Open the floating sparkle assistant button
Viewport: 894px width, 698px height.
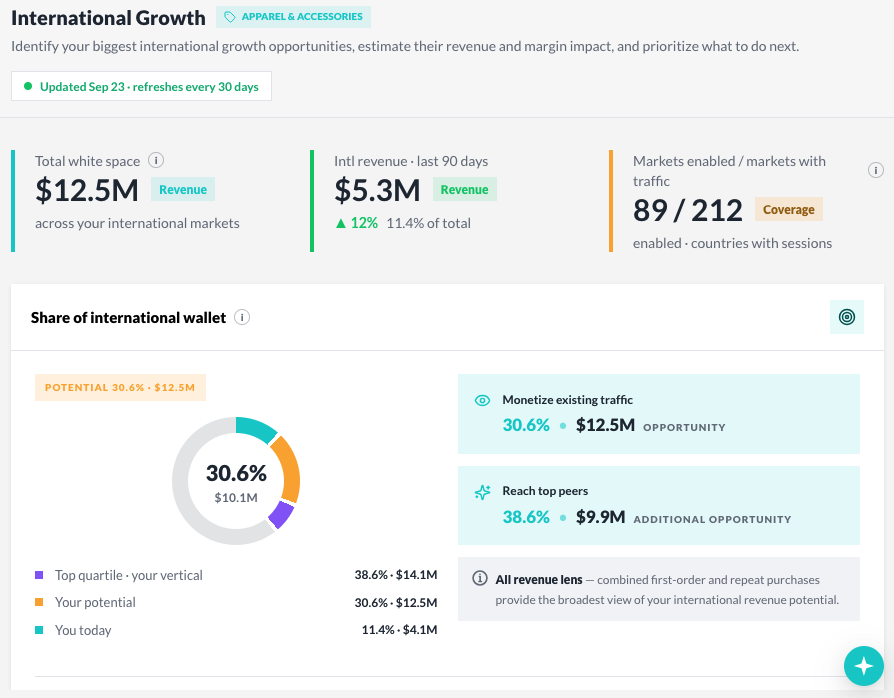864,666
